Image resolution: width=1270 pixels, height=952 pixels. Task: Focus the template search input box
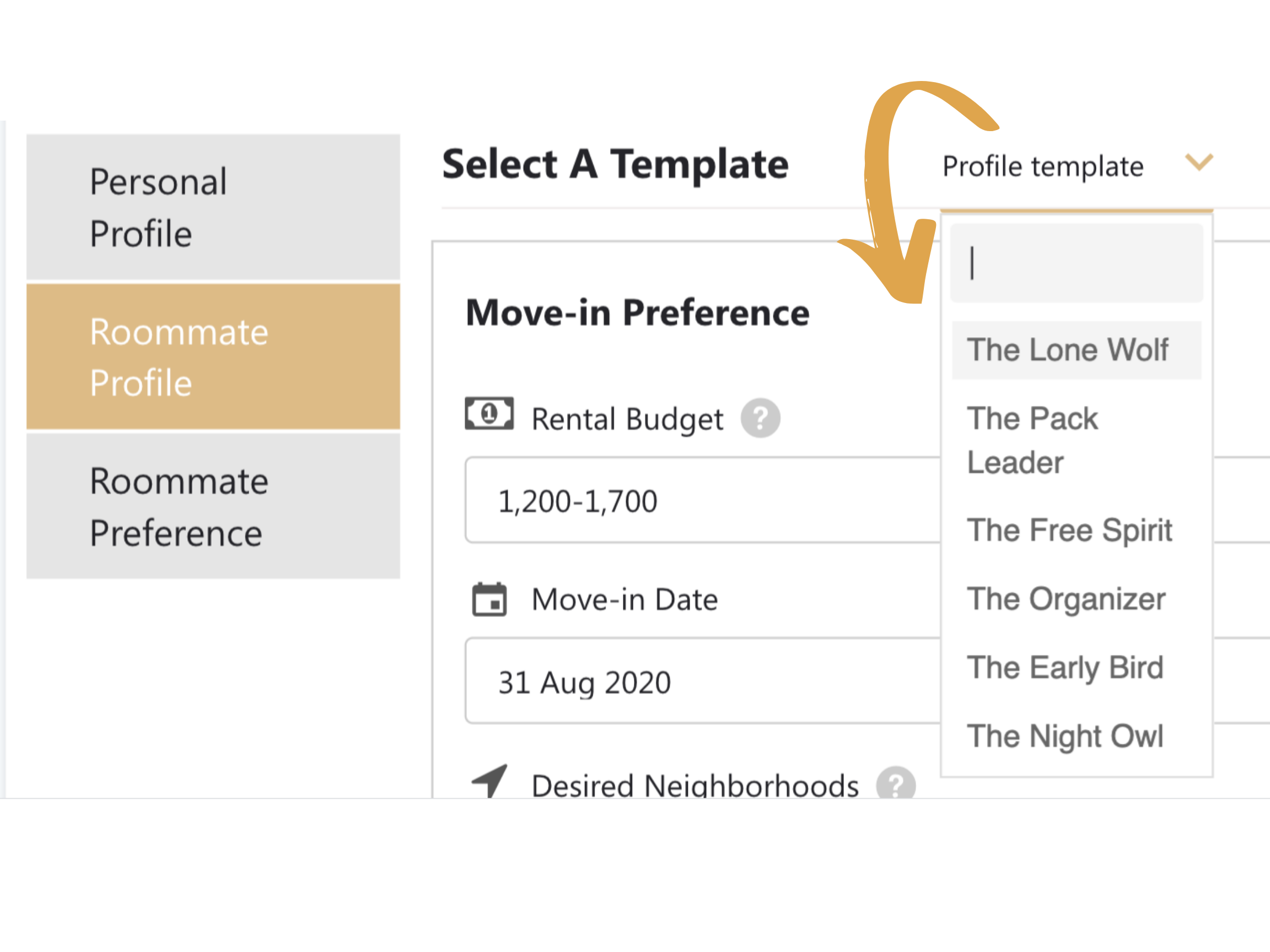click(x=1077, y=263)
